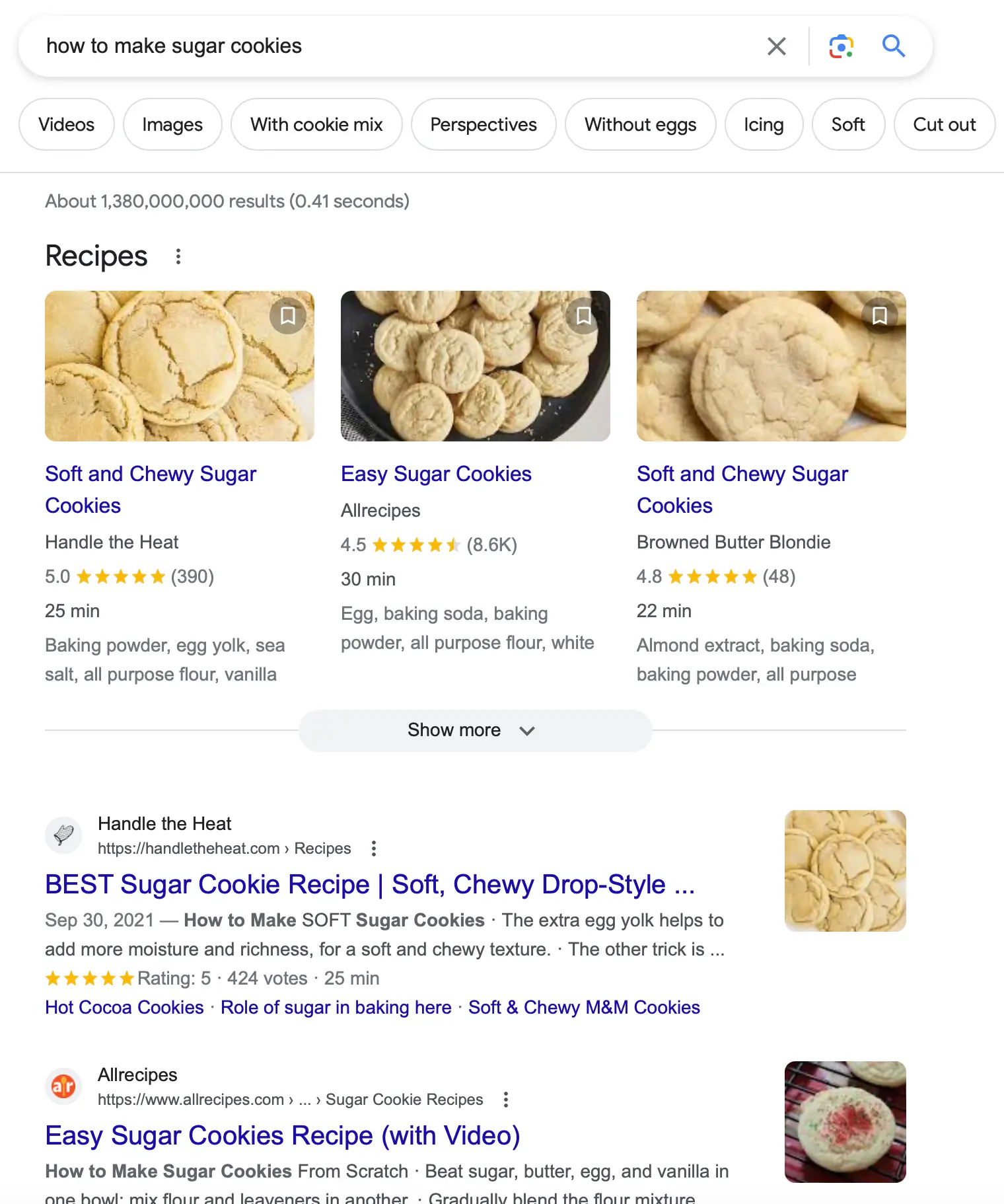Bookmark the Browned Butter Blondie recipe card

click(880, 316)
